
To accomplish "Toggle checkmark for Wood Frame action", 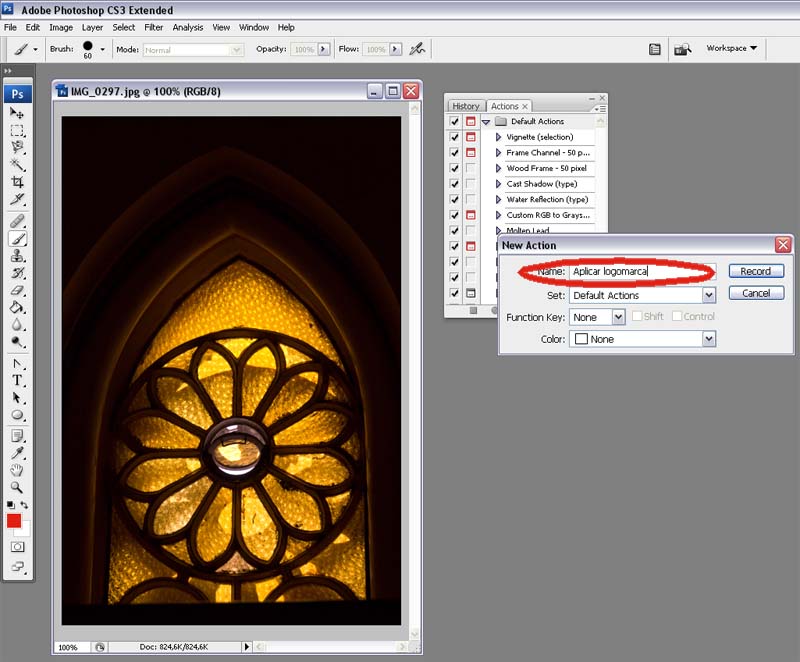I will (x=455, y=168).
